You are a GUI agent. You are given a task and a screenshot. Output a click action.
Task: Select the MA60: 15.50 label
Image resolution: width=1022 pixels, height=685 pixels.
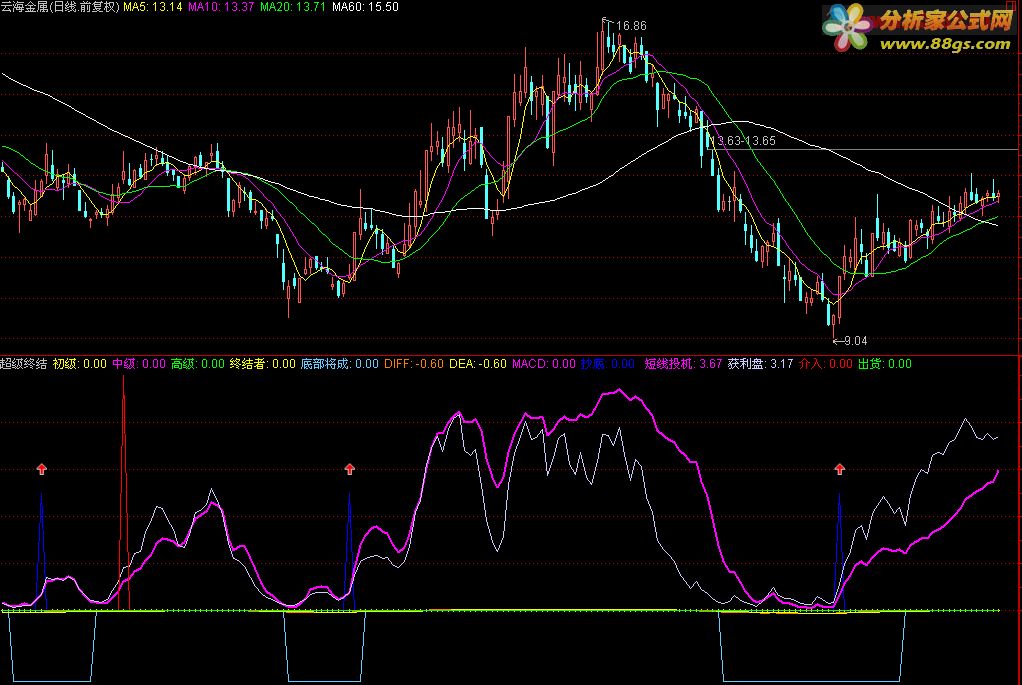[x=365, y=7]
